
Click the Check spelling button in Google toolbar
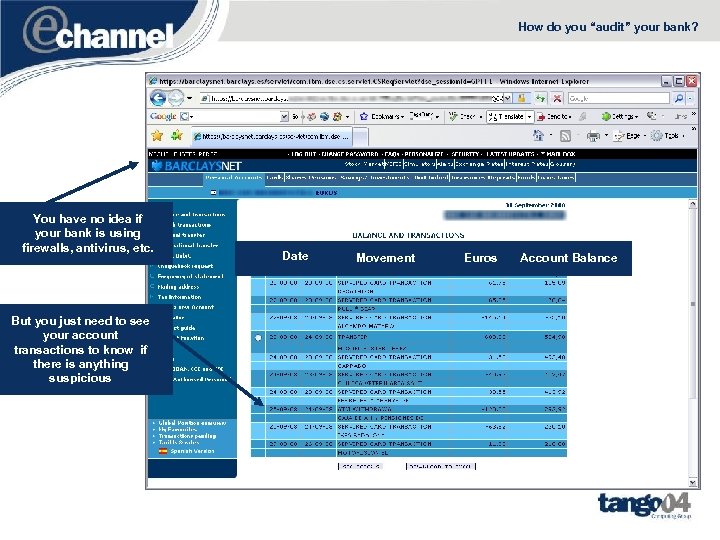tap(465, 117)
